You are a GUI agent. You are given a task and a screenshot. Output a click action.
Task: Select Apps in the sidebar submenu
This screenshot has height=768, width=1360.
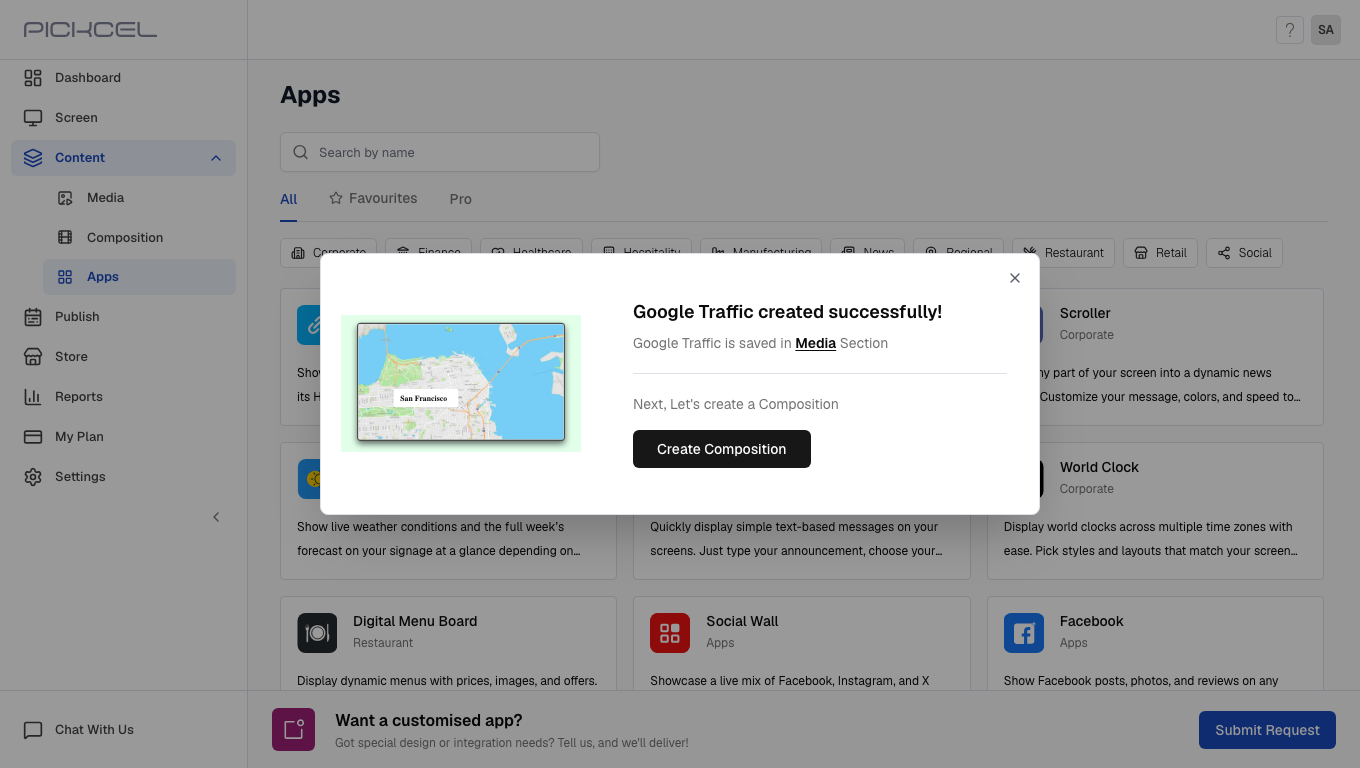click(x=140, y=277)
